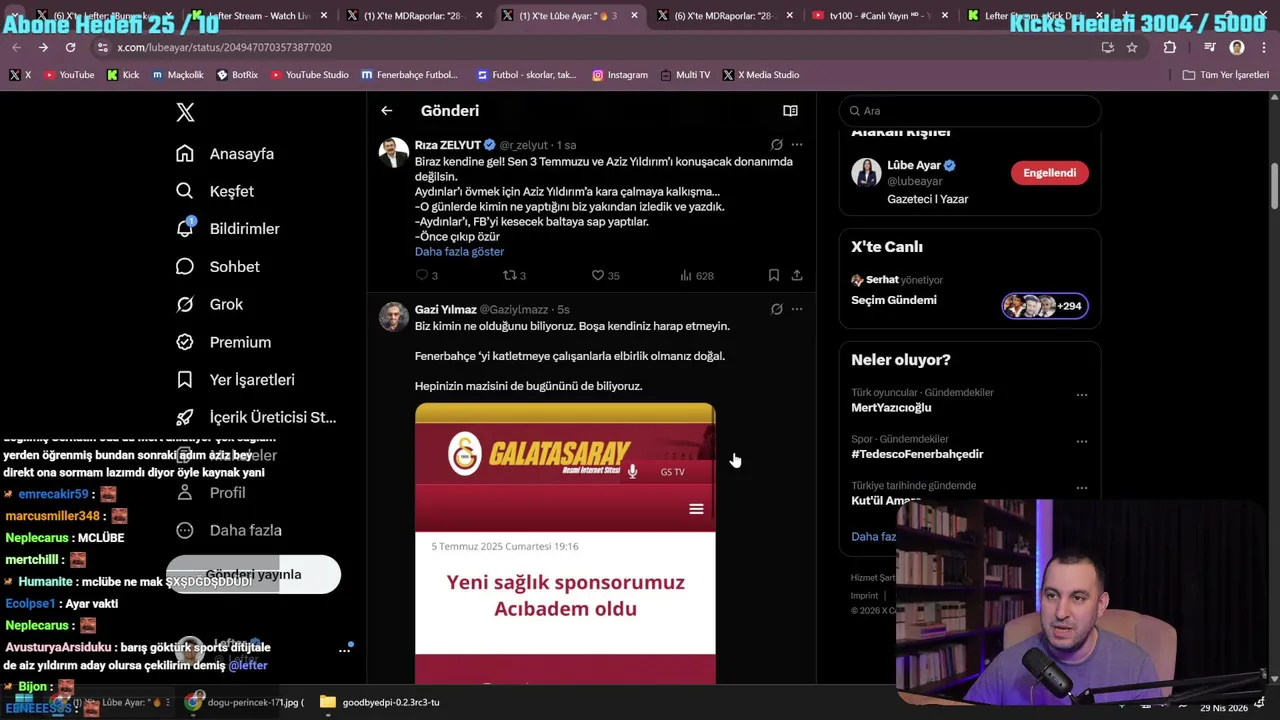The width and height of the screenshot is (1280, 720).
Task: Click Rıza ZELYUT profile avatar
Action: point(394,153)
